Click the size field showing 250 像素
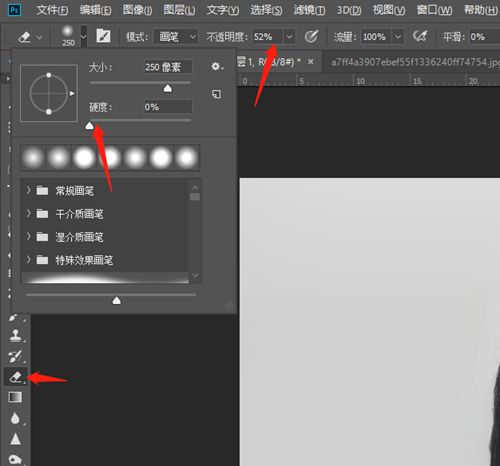 (x=168, y=67)
